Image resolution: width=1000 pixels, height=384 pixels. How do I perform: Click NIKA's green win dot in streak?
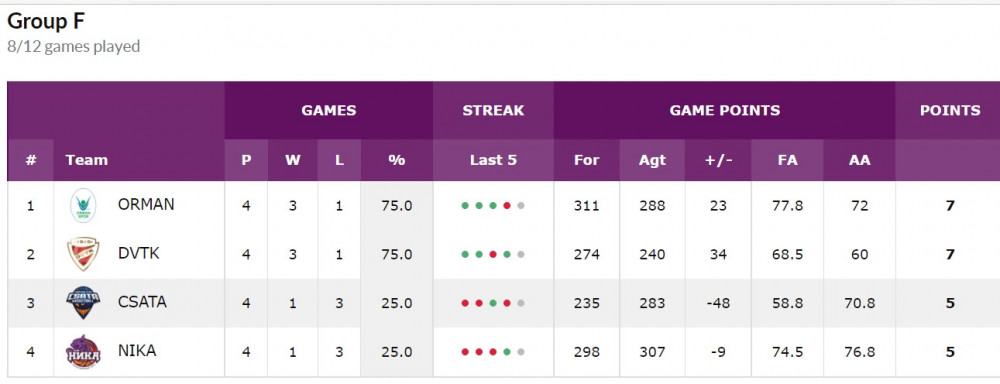507,352
